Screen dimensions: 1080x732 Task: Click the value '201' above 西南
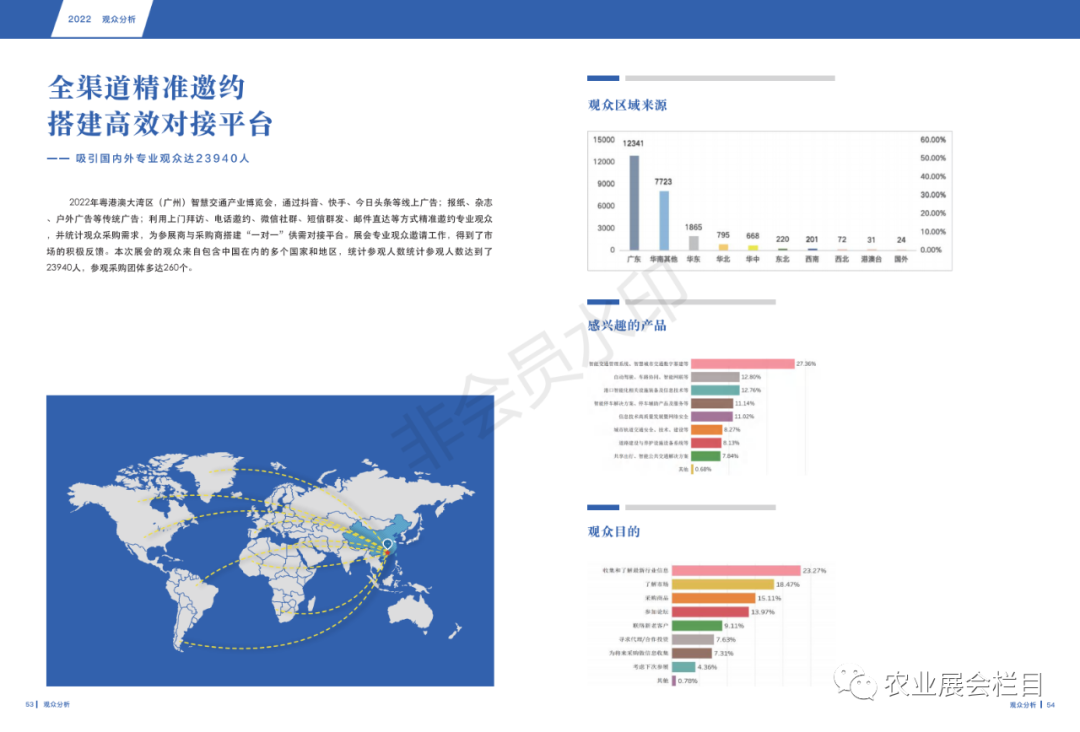pyautogui.click(x=812, y=239)
